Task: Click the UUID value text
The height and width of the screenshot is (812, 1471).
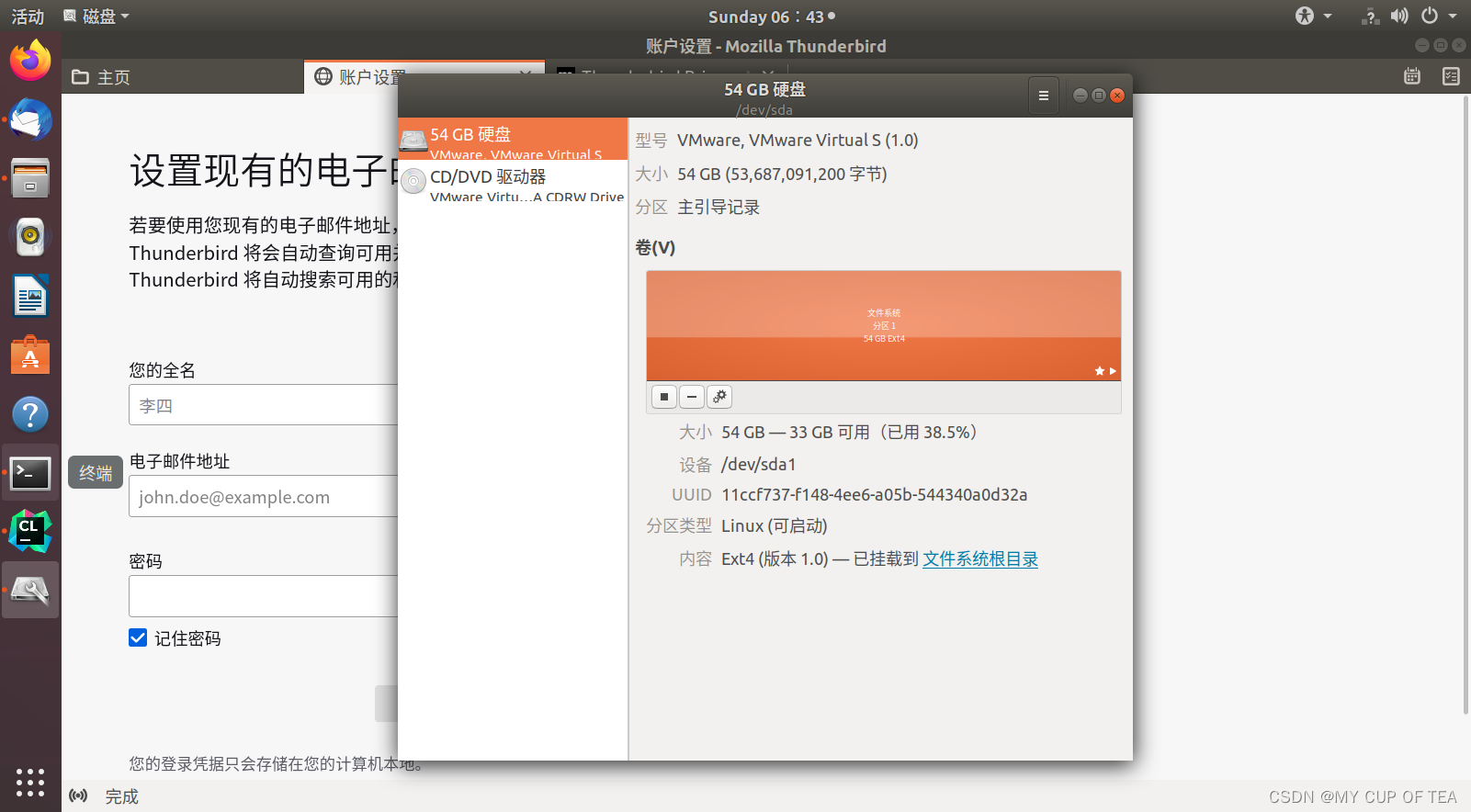Action: point(874,494)
